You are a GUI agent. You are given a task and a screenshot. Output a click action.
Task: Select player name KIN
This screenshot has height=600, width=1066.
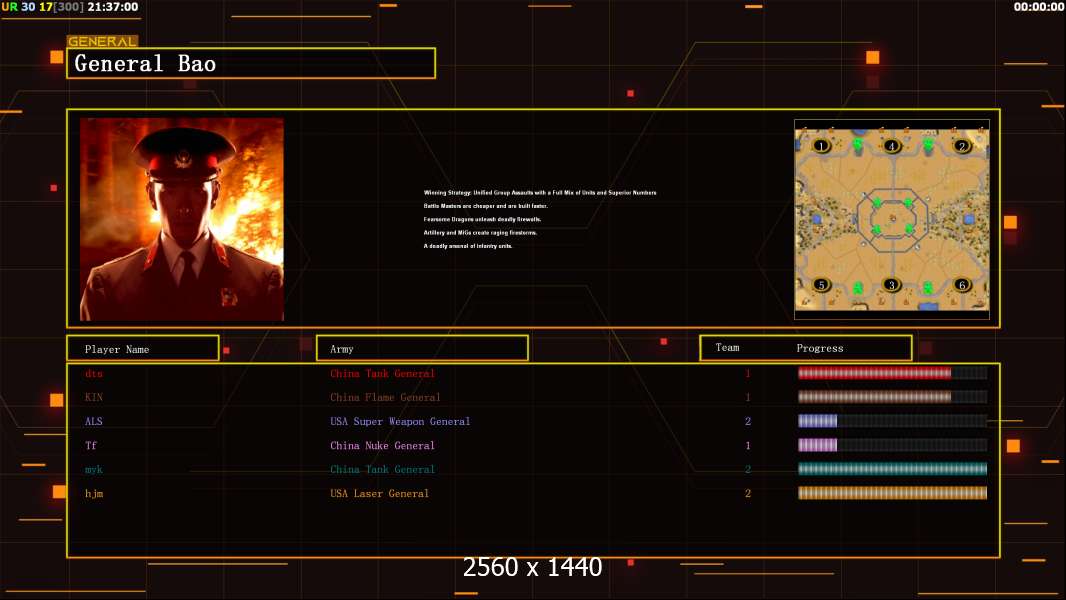94,397
